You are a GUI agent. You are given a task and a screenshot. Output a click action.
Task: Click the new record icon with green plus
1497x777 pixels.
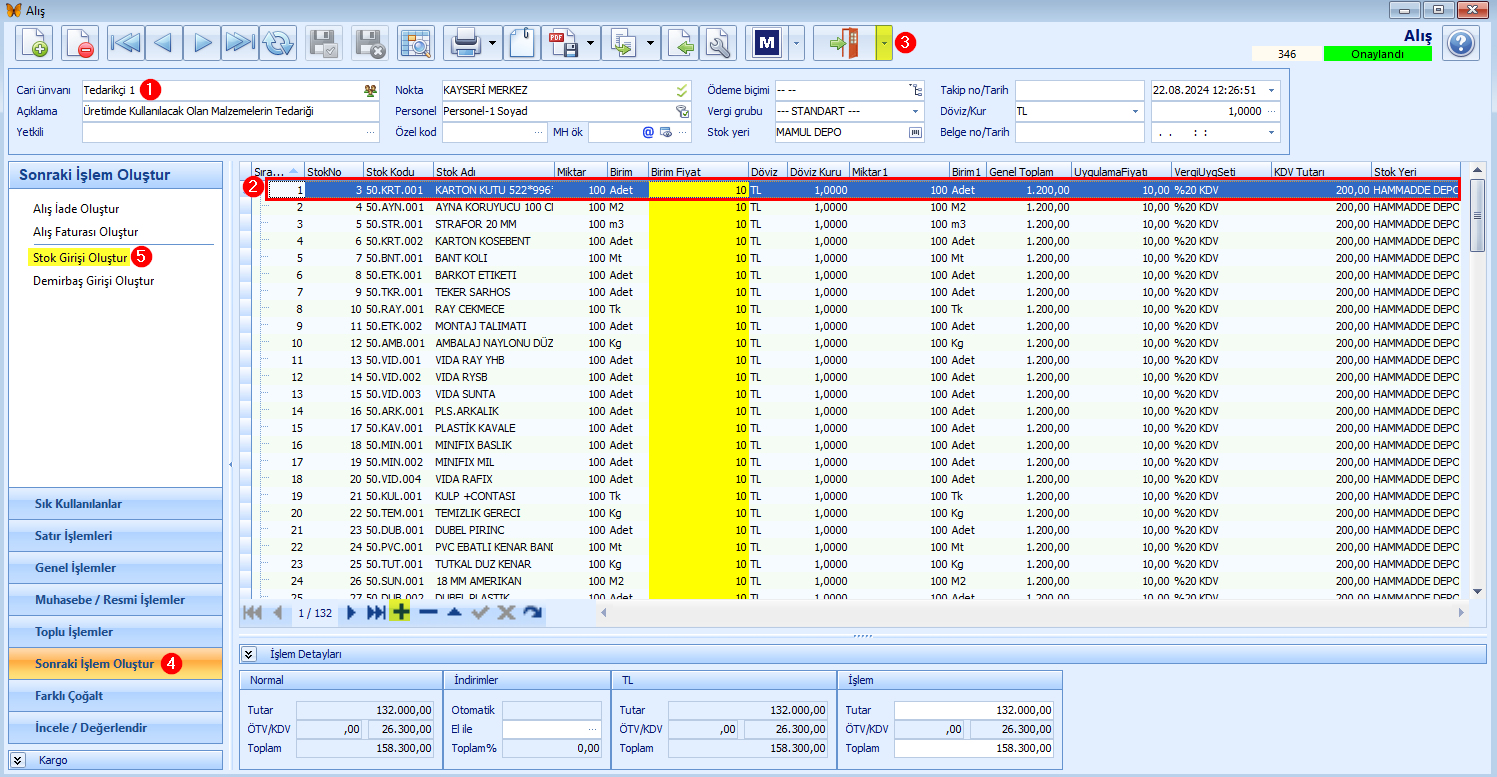(x=35, y=43)
